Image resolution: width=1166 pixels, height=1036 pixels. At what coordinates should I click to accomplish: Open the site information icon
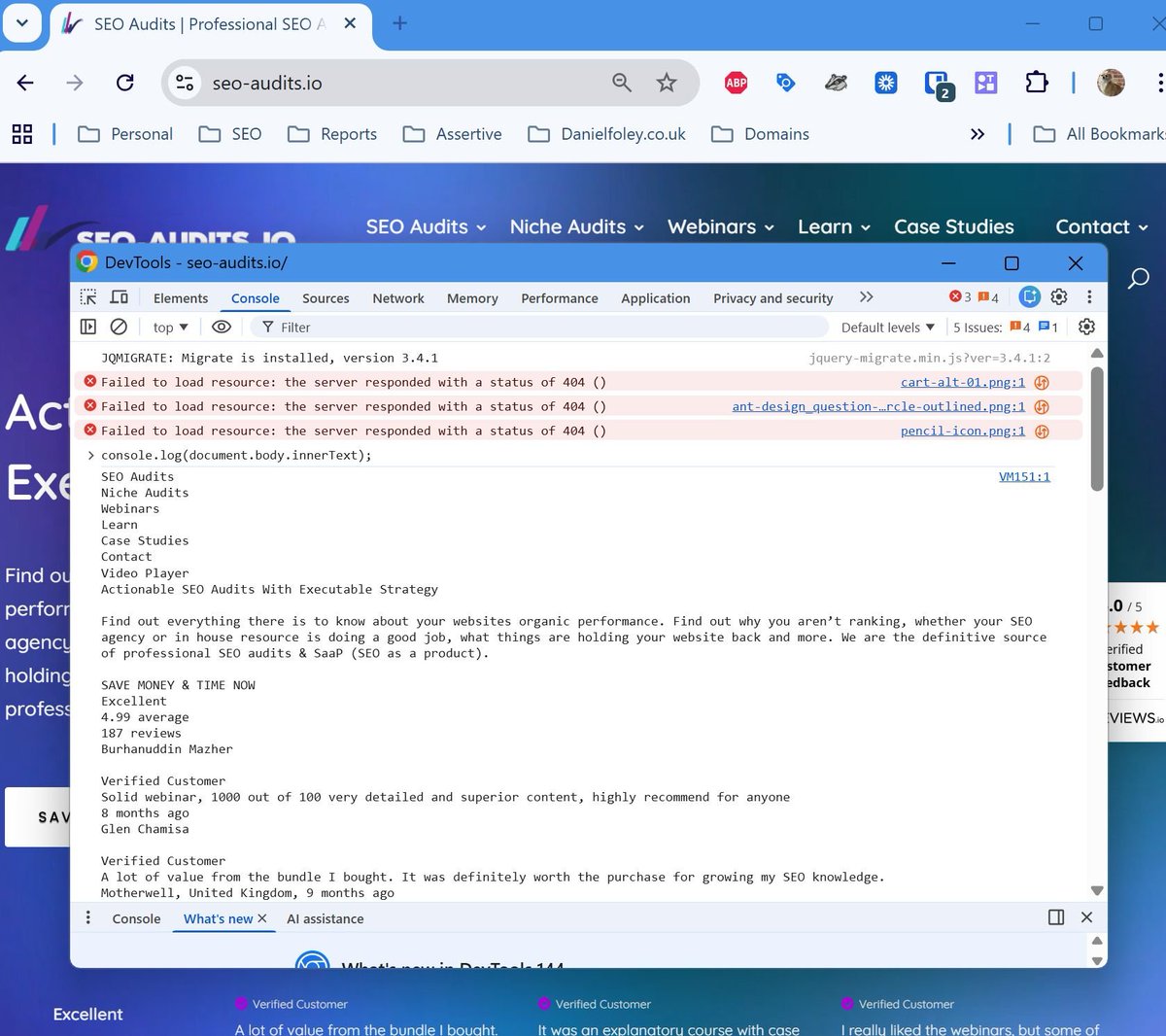tap(185, 83)
